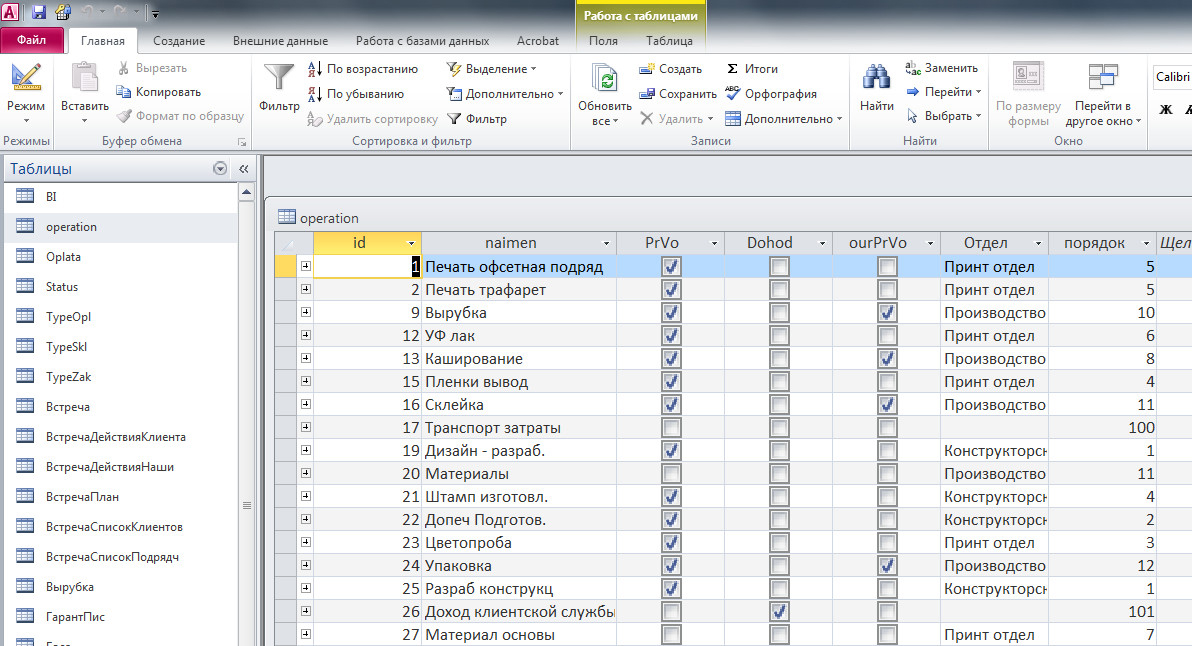Click the large Фильтр funnel icon
This screenshot has width=1192, height=646.
pos(279,79)
